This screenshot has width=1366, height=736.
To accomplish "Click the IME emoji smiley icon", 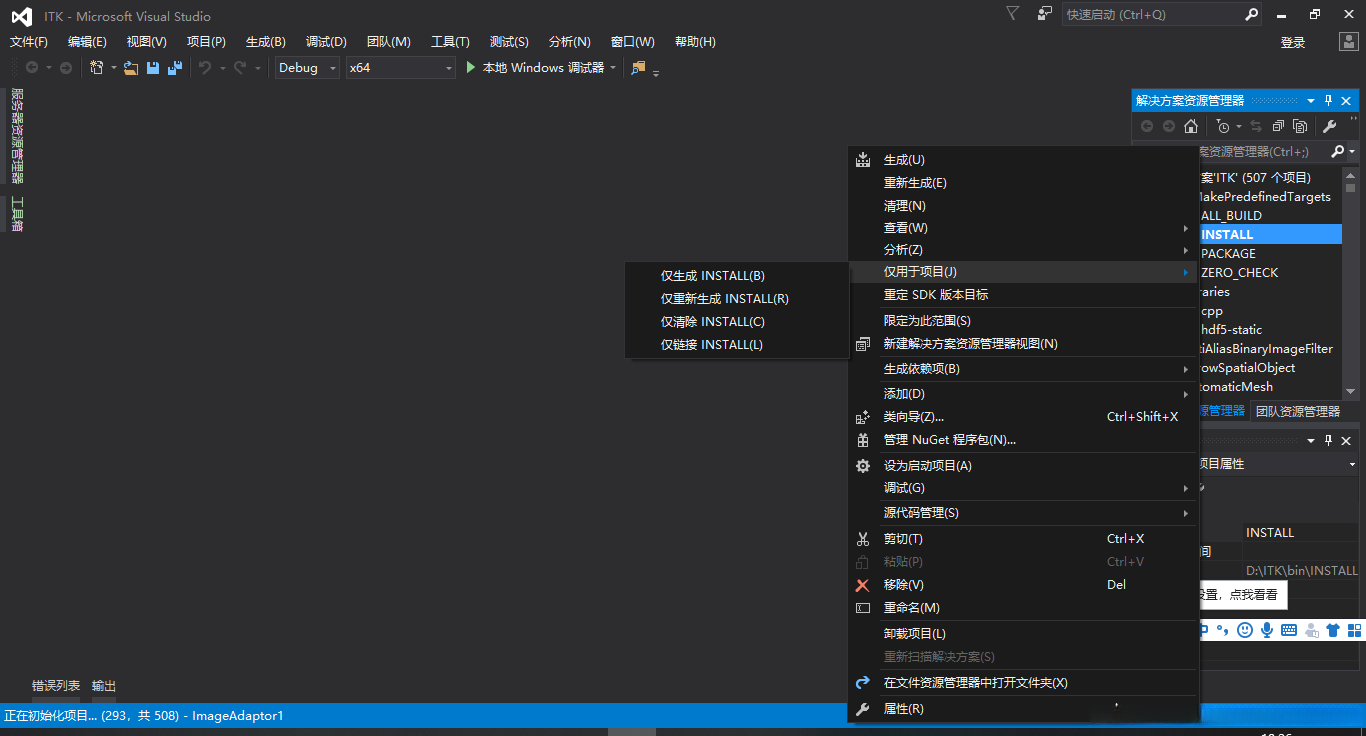I will [1244, 630].
